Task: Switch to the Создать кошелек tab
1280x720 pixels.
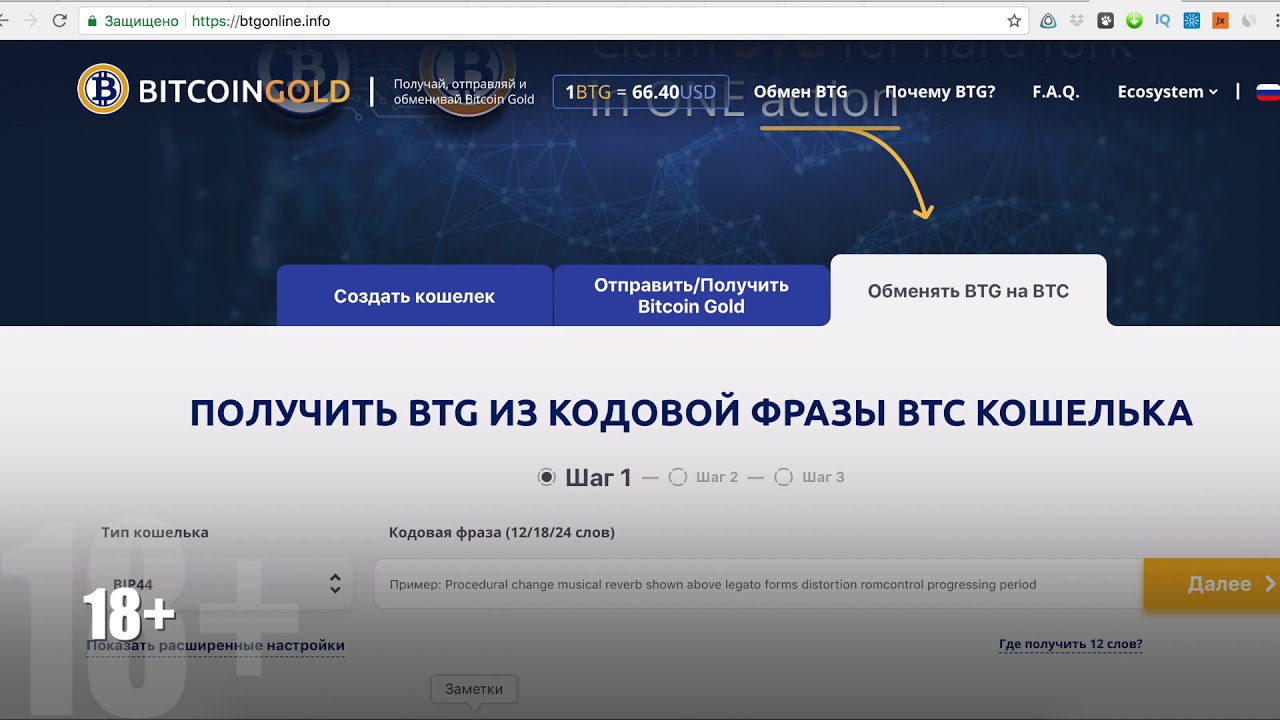Action: 414,295
